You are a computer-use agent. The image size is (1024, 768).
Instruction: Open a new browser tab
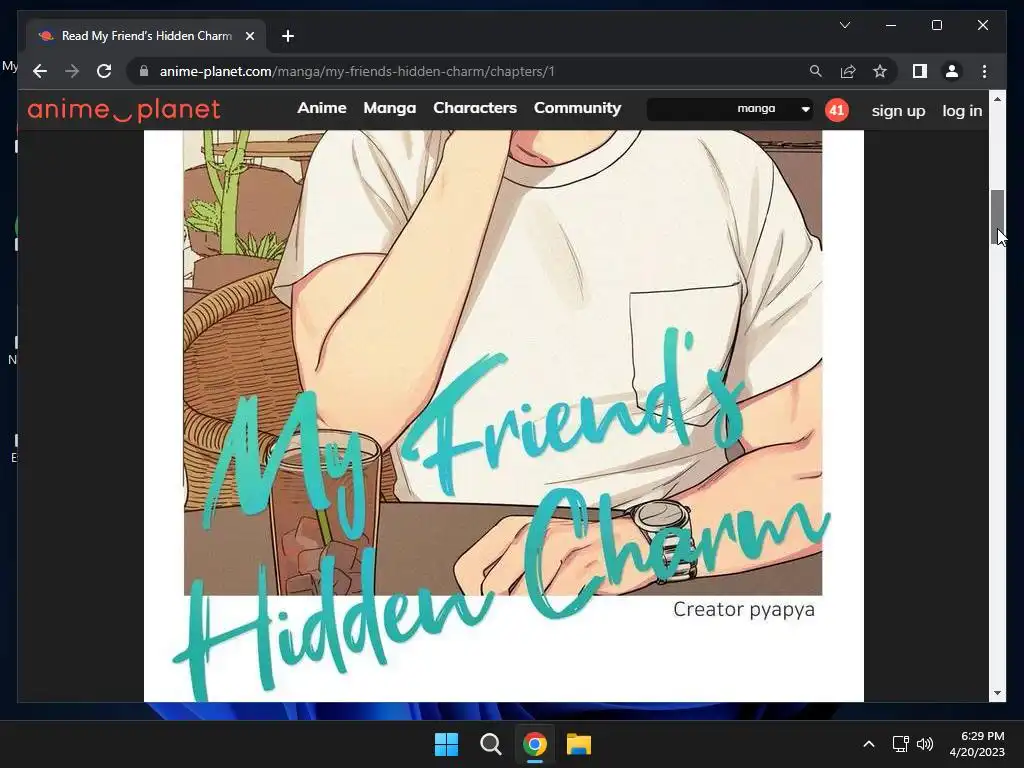click(288, 36)
